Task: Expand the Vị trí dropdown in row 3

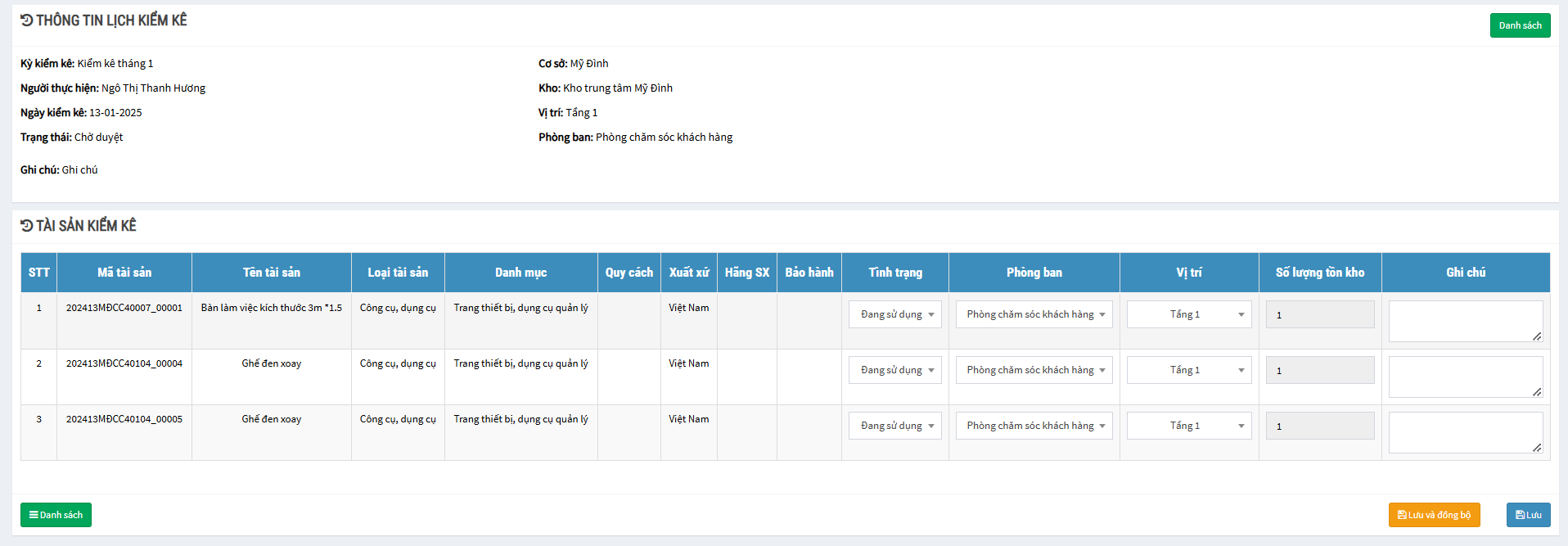Action: tap(1188, 426)
